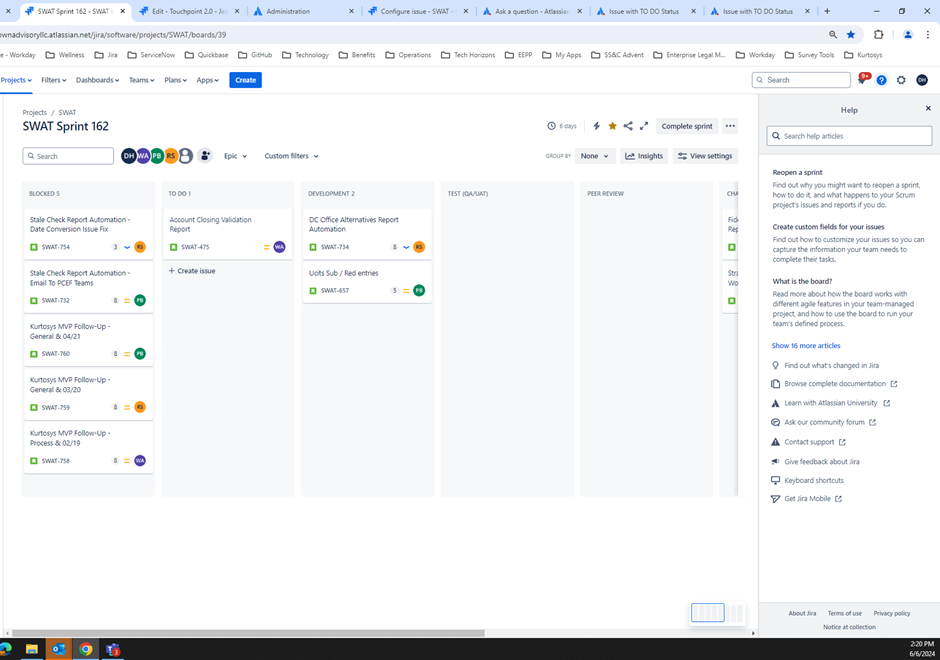Click RS assignee avatar on SWAT-754 card

tap(140, 247)
